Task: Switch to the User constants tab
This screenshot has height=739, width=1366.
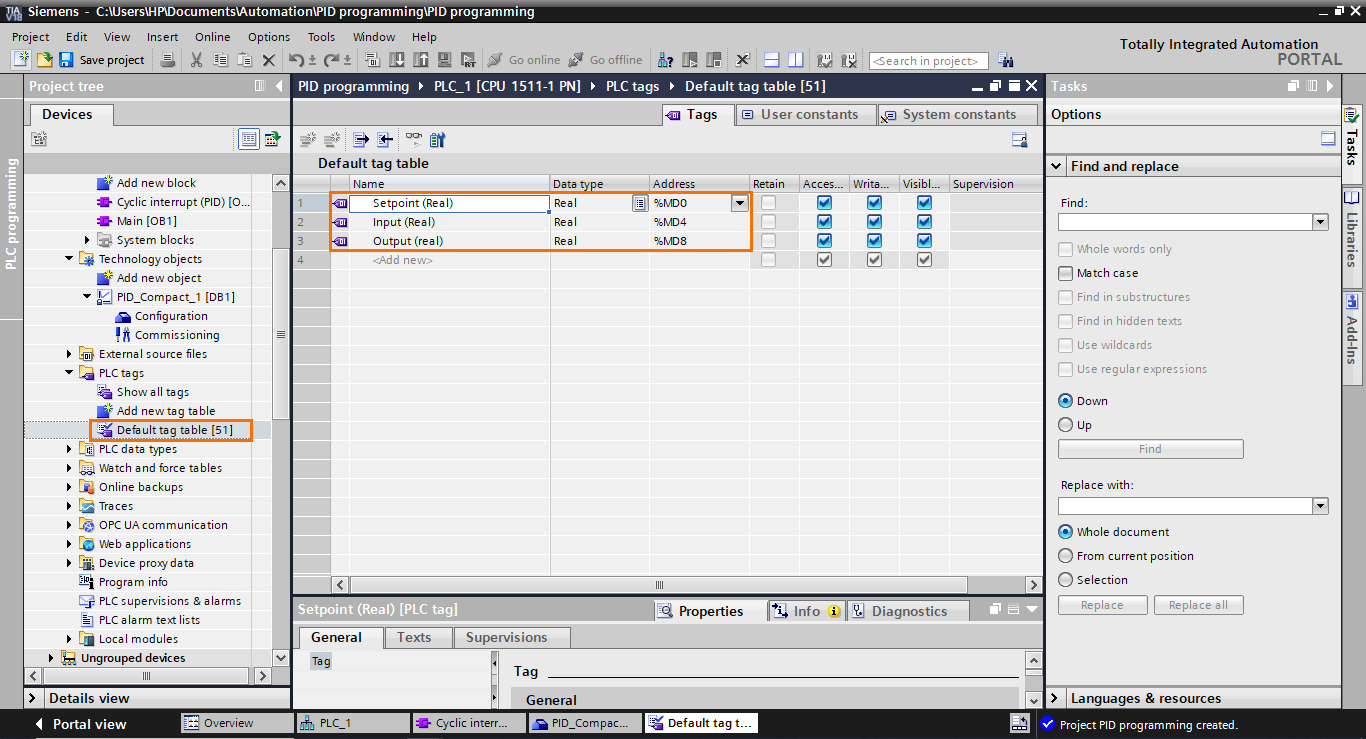Action: [x=805, y=114]
